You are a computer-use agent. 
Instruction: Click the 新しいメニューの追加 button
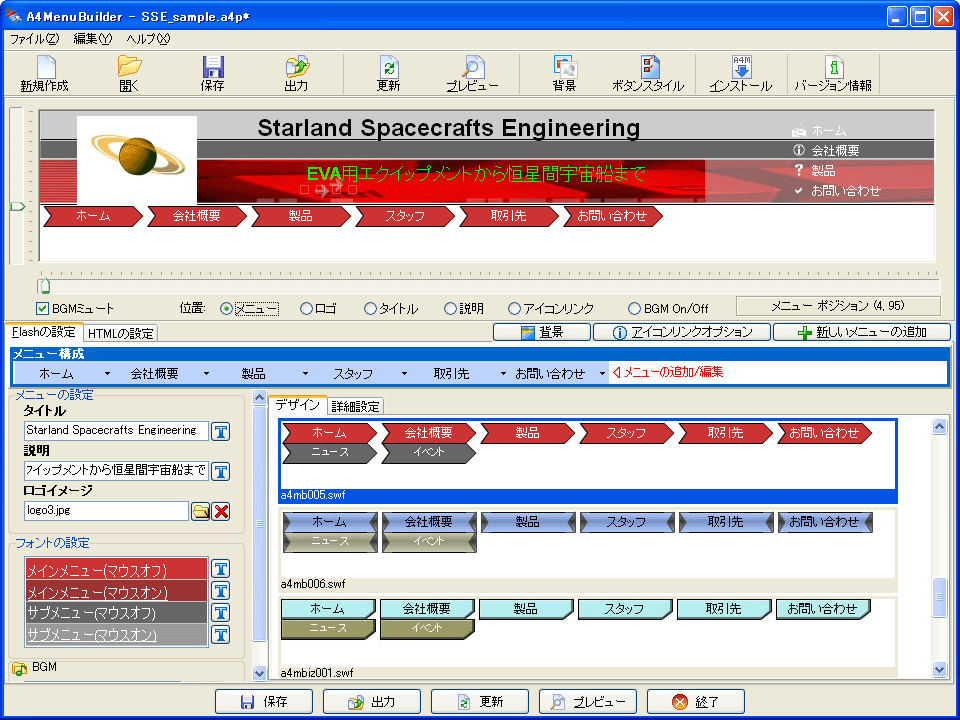pyautogui.click(x=861, y=332)
